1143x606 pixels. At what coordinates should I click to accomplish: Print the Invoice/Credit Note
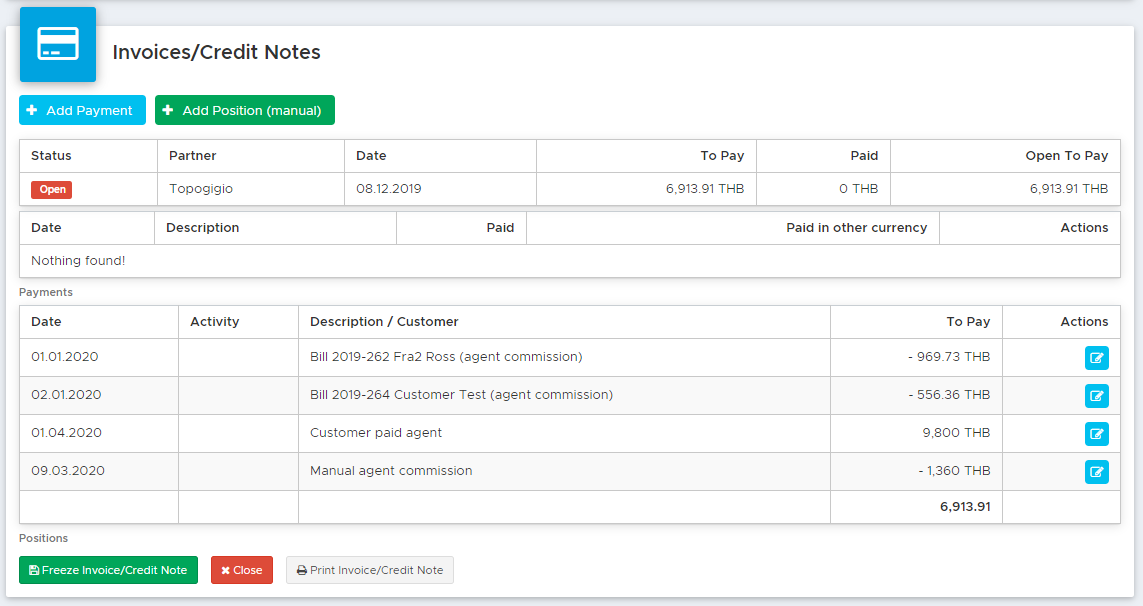[x=370, y=570]
